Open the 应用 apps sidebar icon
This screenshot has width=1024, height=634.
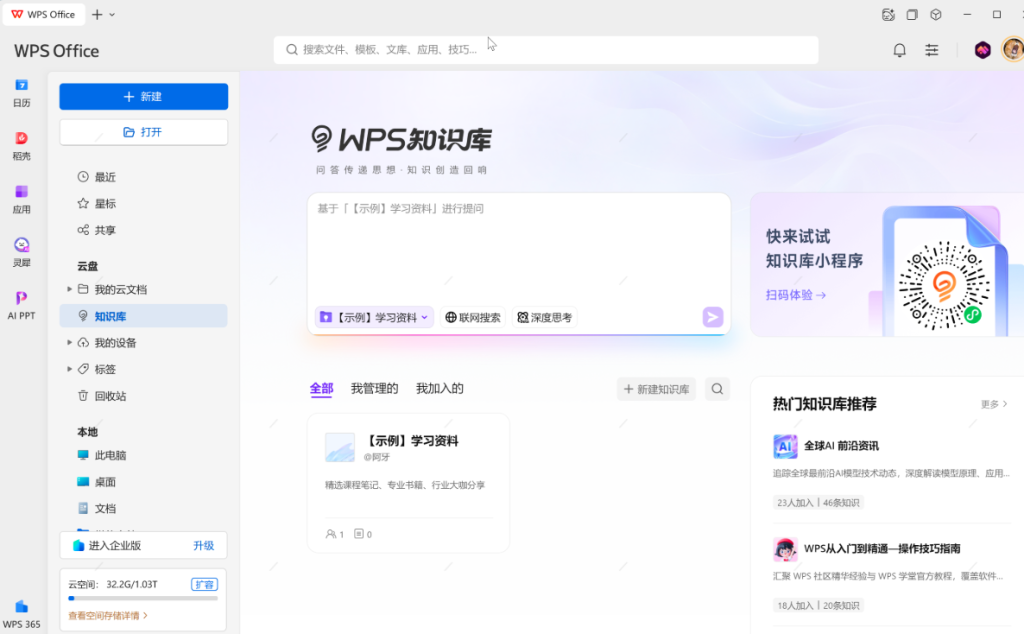[22, 199]
